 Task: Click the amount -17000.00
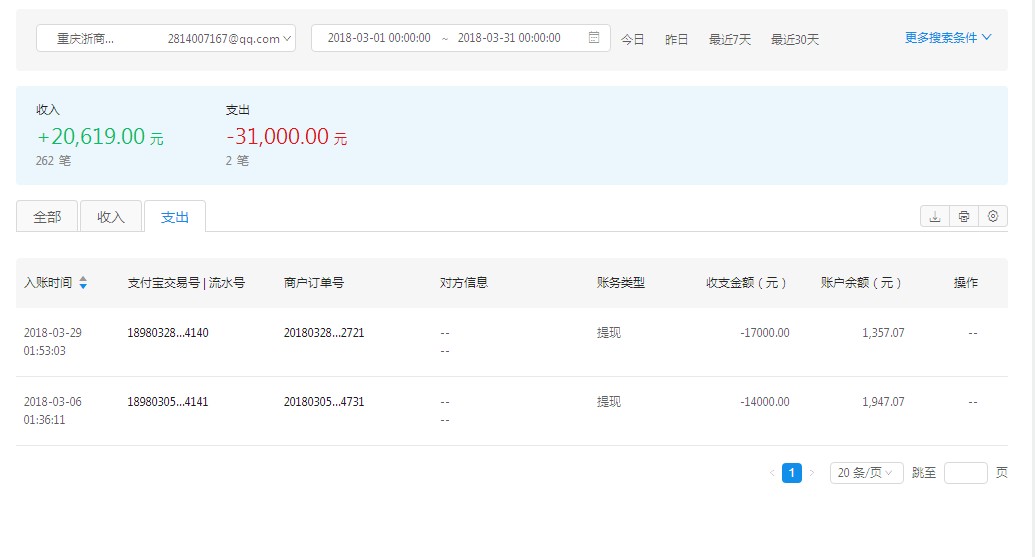point(764,333)
